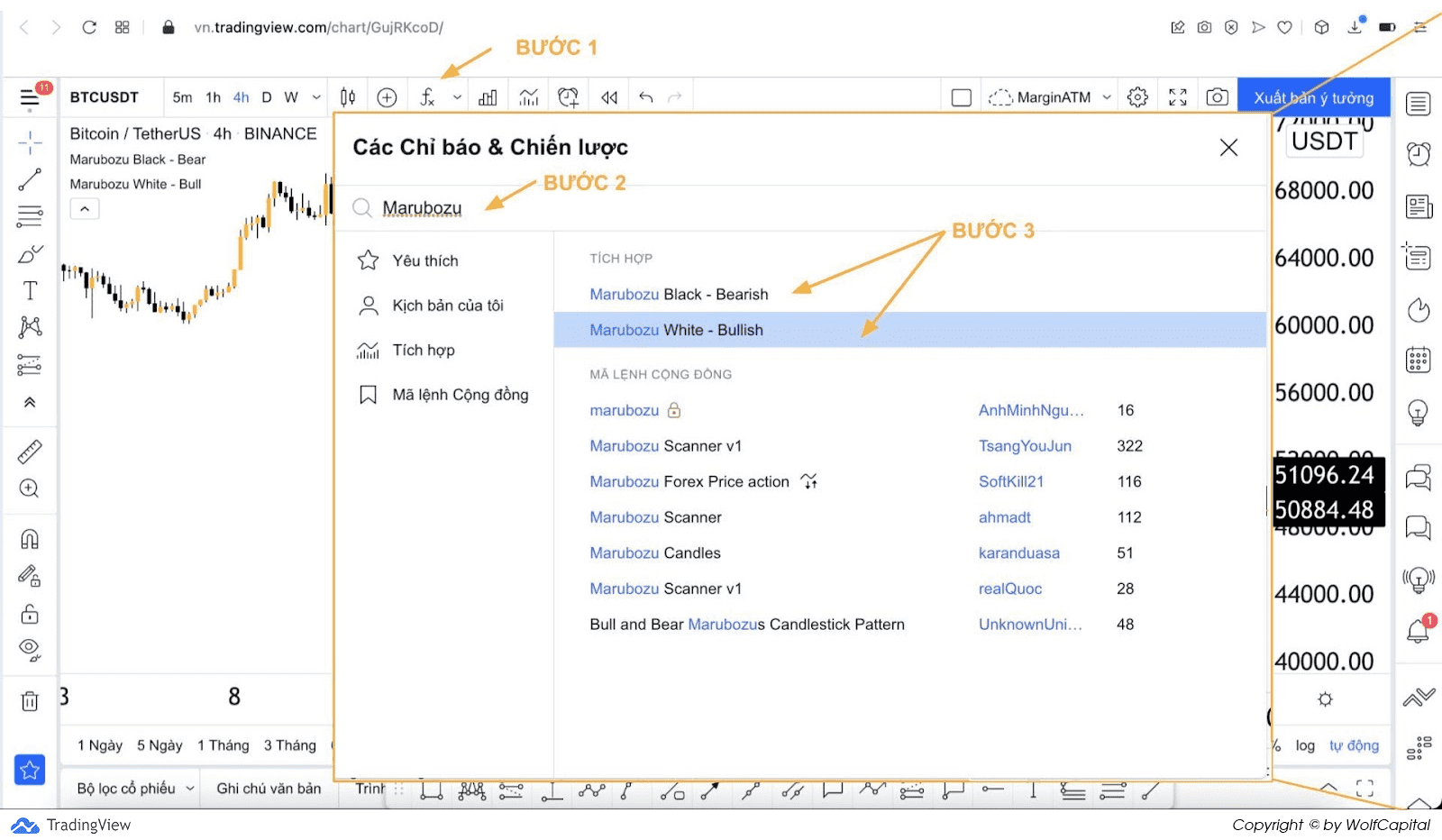Toggle hide all drawings eye icon
Viewport: 1442px width, 840px height.
point(30,650)
